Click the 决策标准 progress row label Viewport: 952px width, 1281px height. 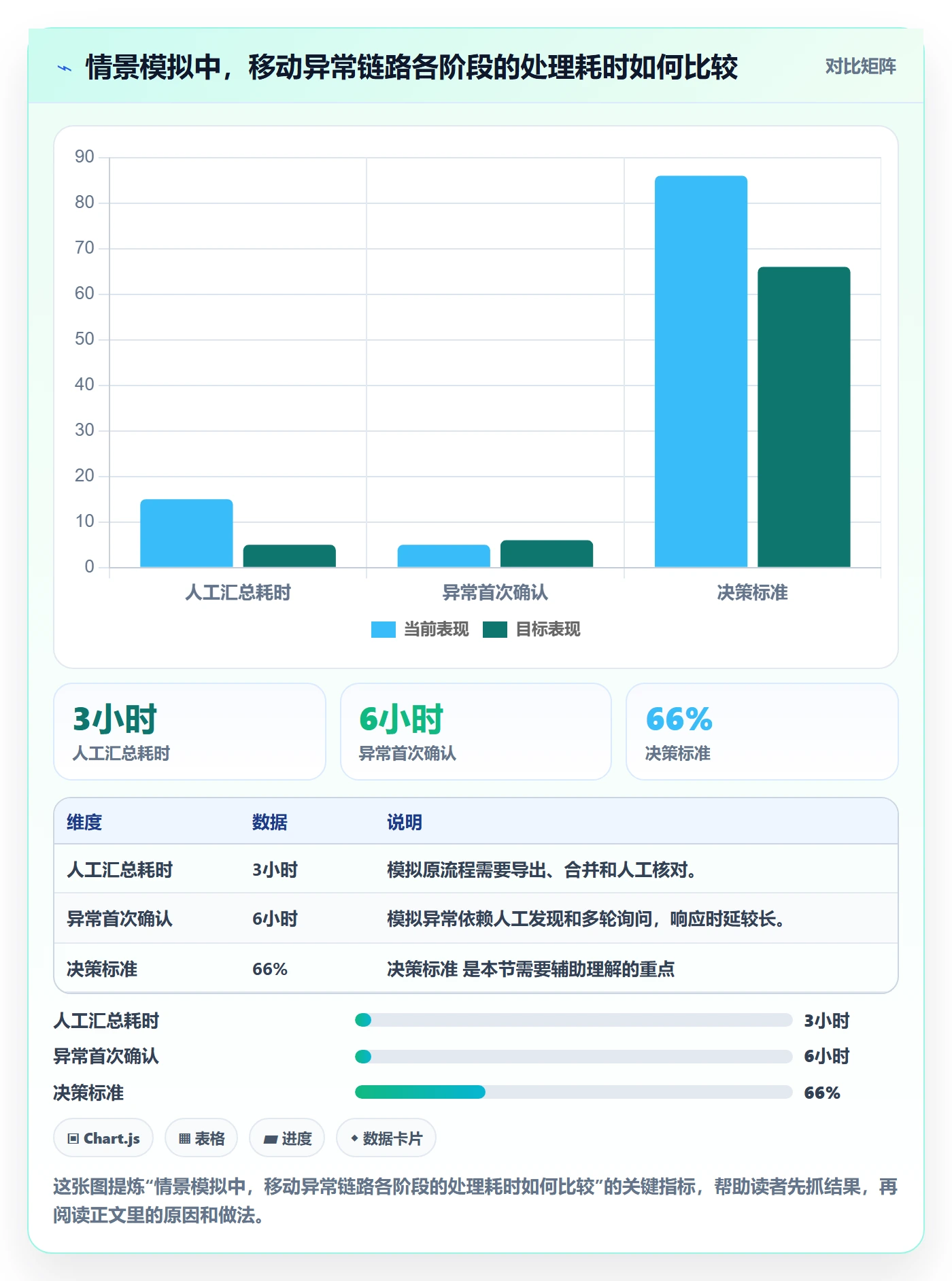(x=88, y=1093)
